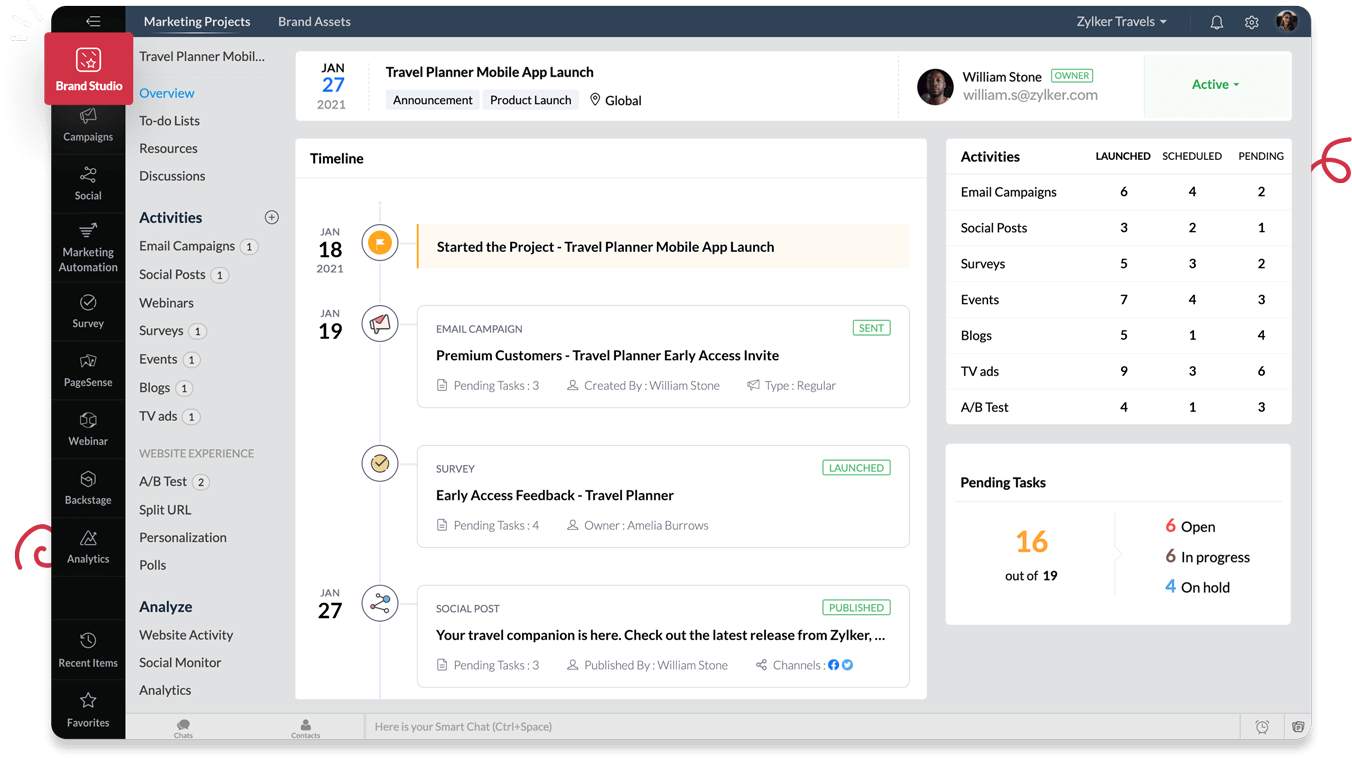
Task: Click the Open pending tasks count
Action: point(1190,527)
